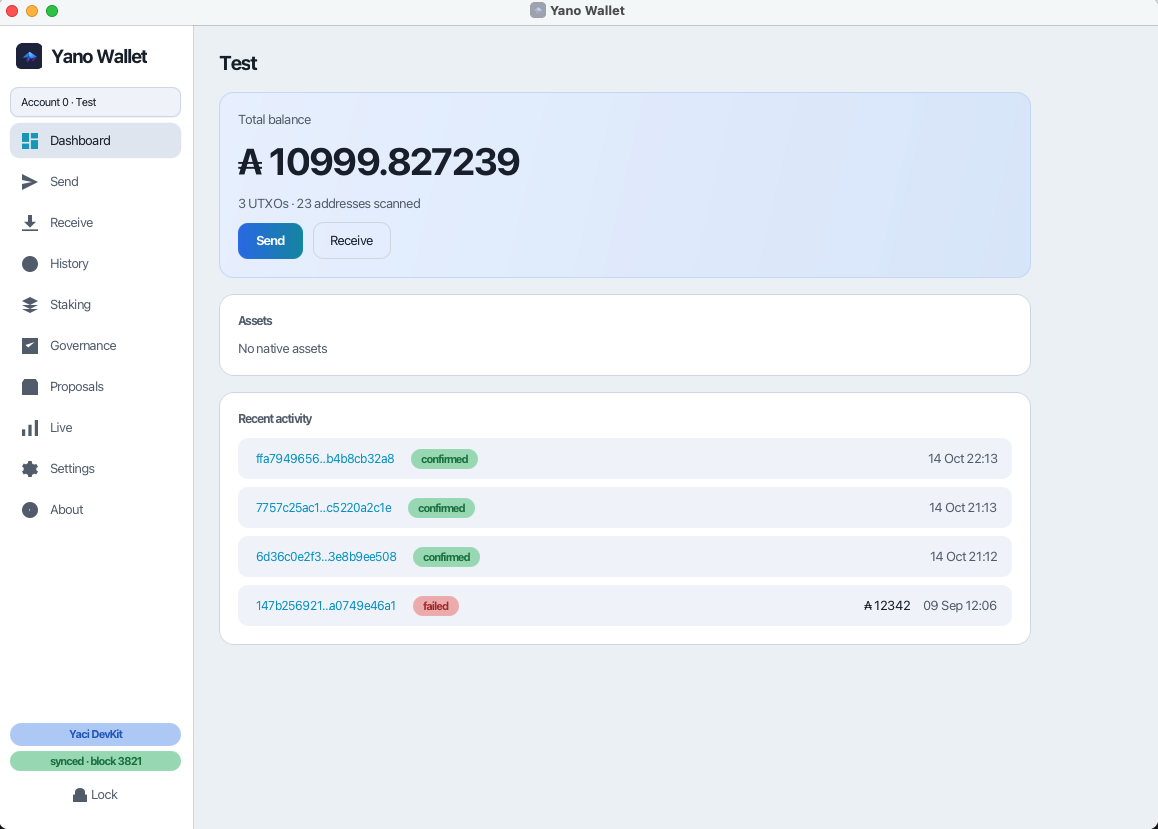Navigate to Governance

pyautogui.click(x=95, y=345)
